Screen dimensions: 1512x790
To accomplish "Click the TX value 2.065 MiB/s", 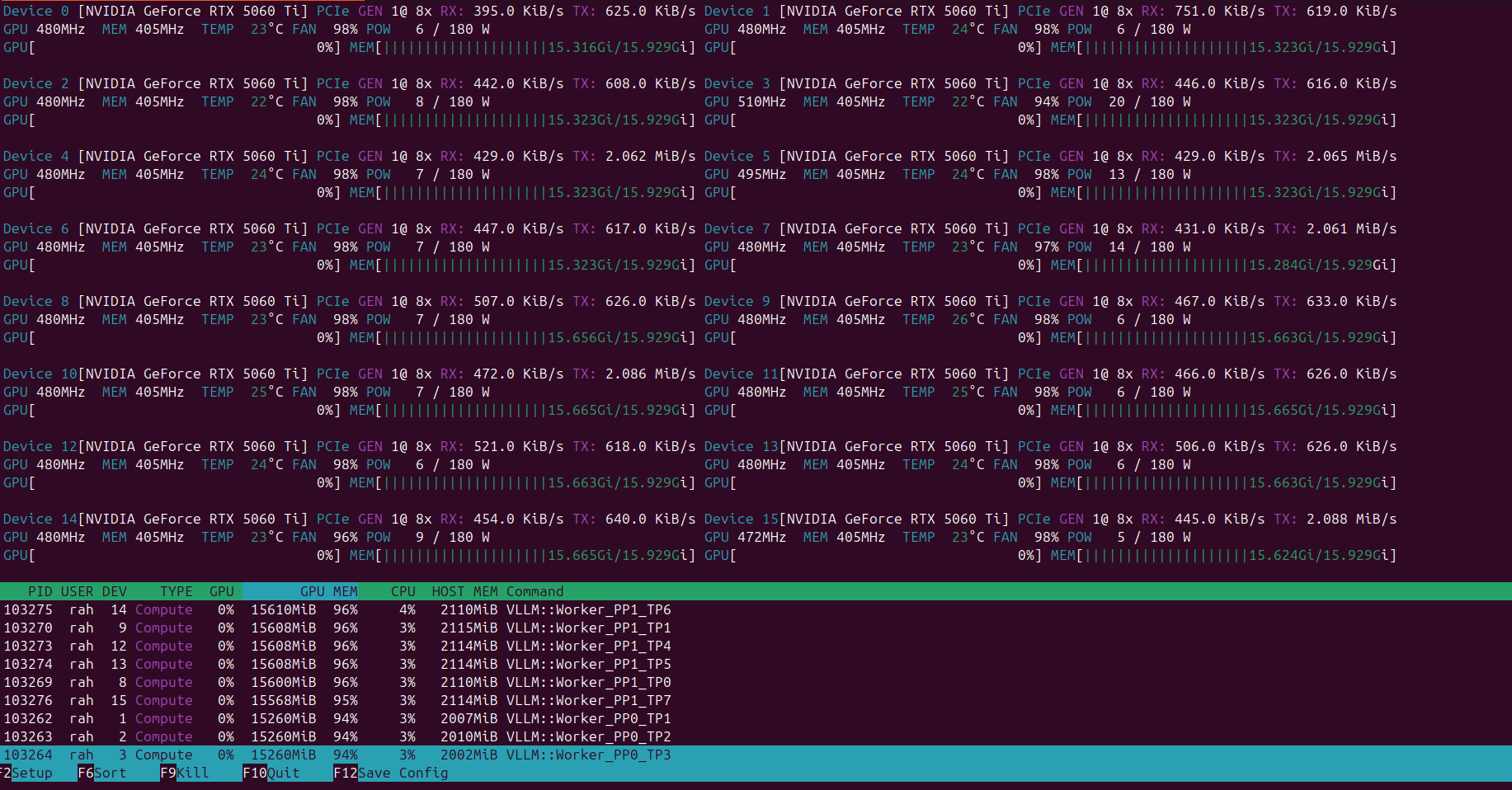I will [1352, 156].
